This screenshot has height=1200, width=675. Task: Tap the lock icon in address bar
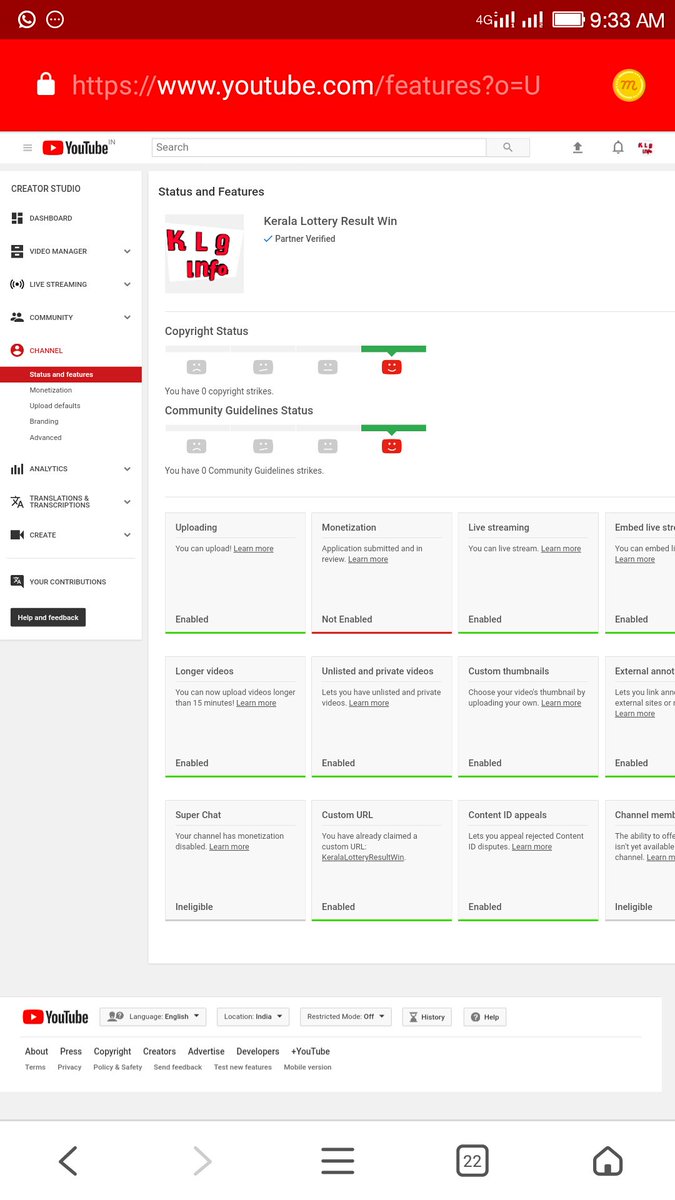click(x=46, y=85)
